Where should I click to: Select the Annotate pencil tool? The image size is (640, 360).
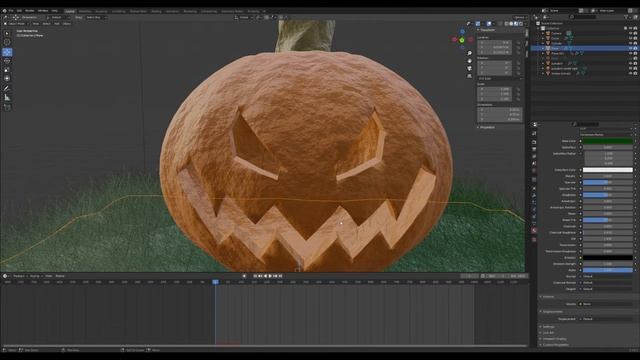pyautogui.click(x=7, y=89)
